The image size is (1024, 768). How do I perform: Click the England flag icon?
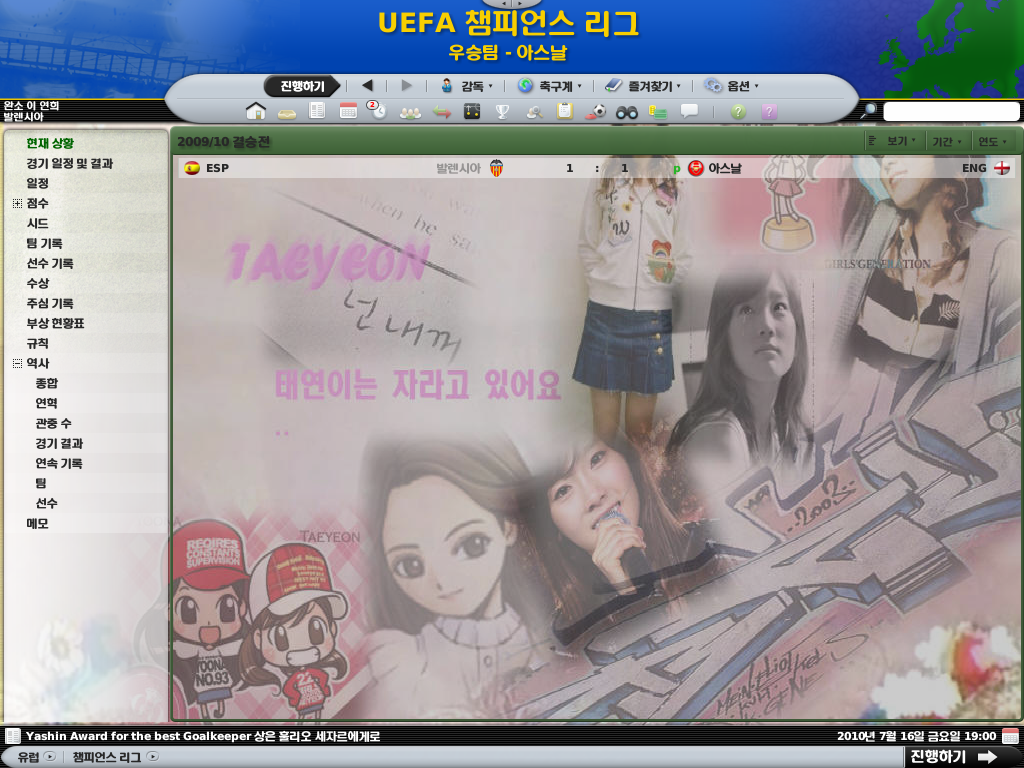[x=1002, y=168]
